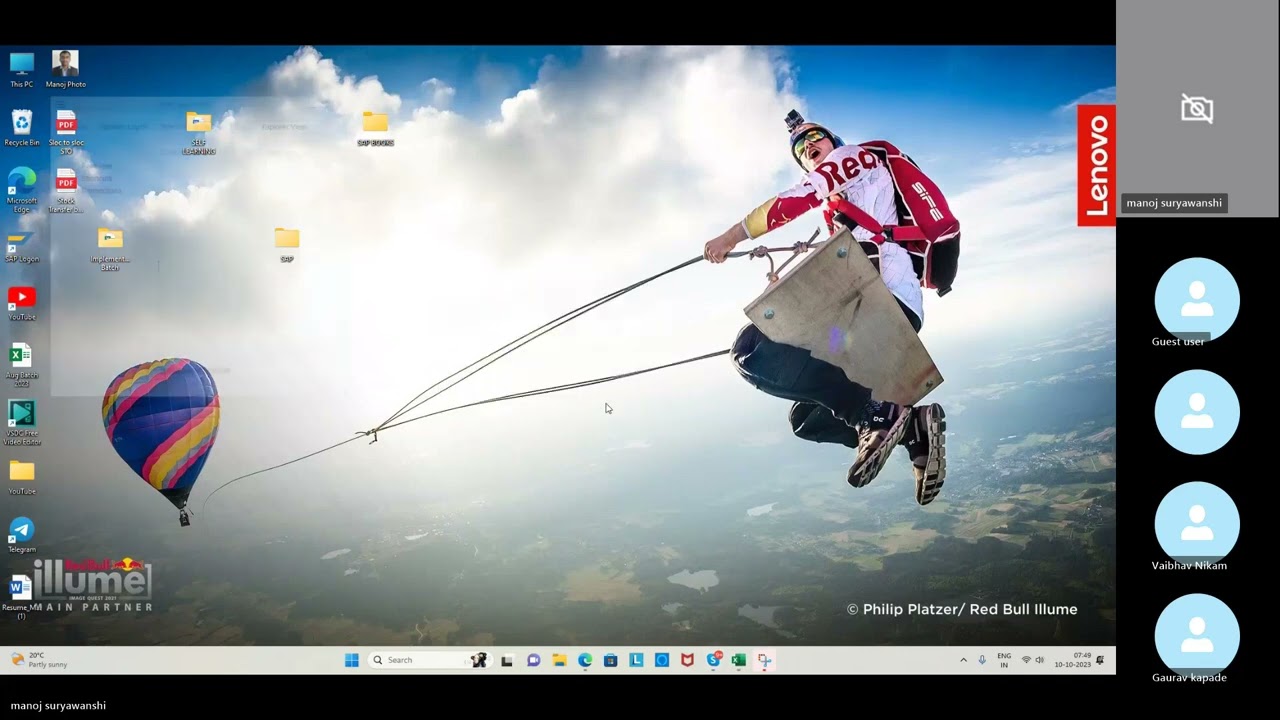Open weather widget showing 20°C

tap(40, 660)
